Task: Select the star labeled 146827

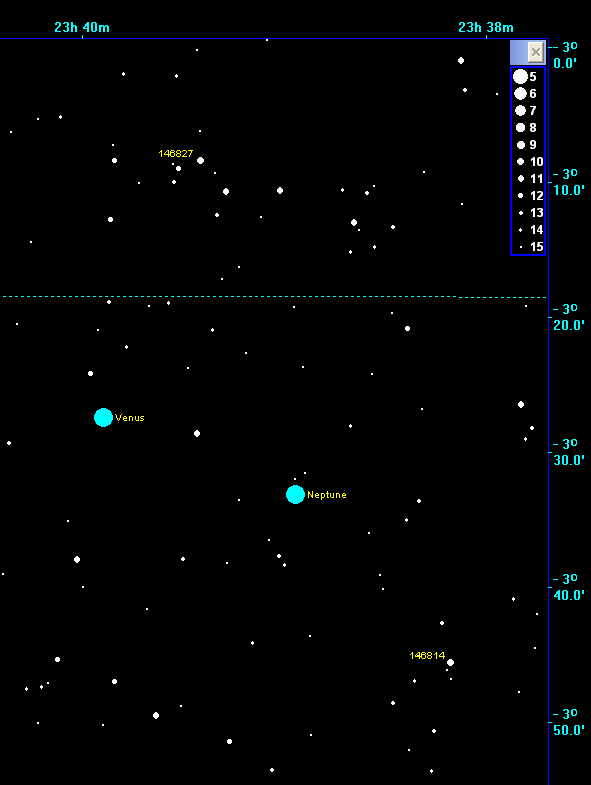Action: coord(200,161)
